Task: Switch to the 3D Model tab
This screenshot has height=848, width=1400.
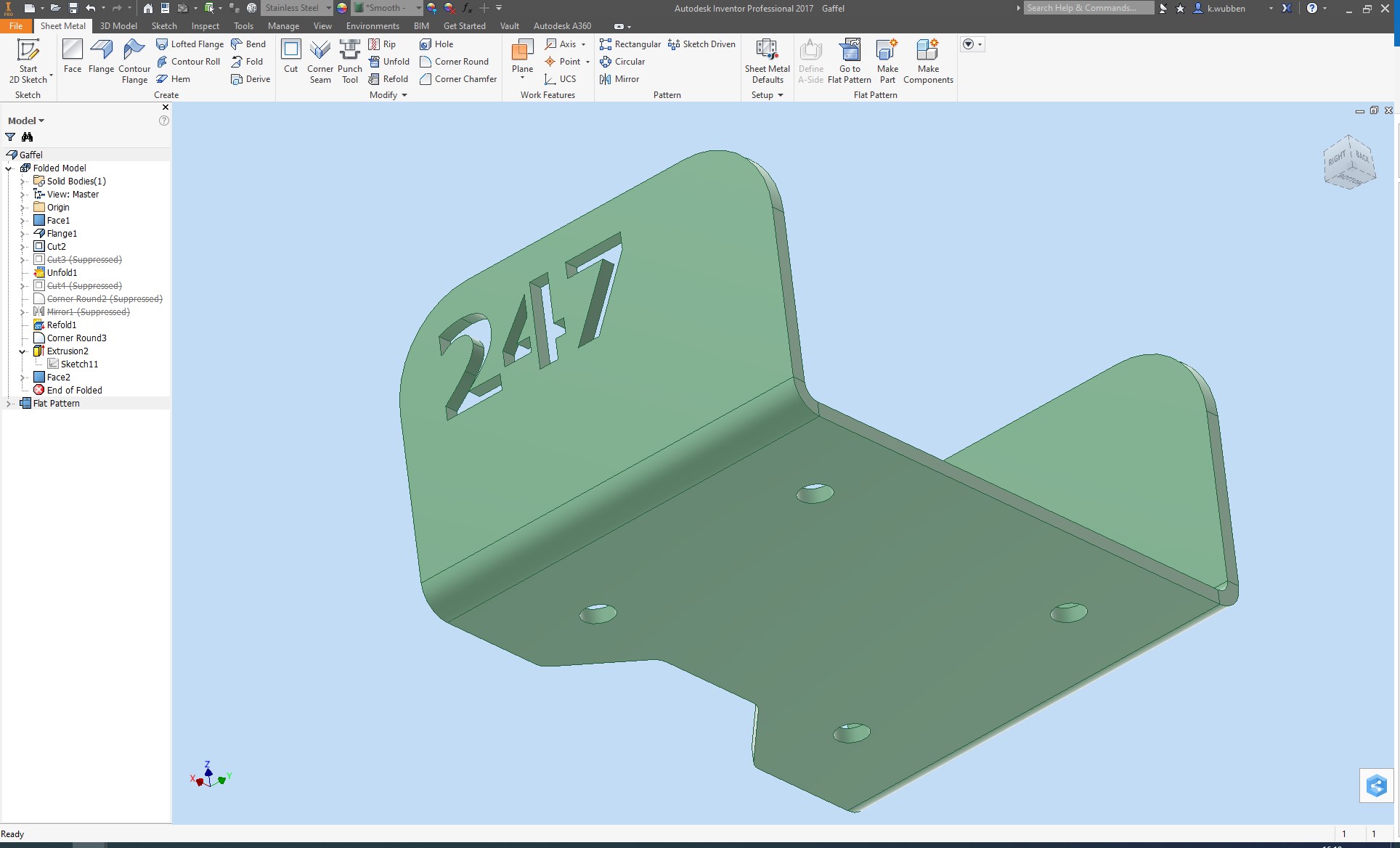Action: 118,25
